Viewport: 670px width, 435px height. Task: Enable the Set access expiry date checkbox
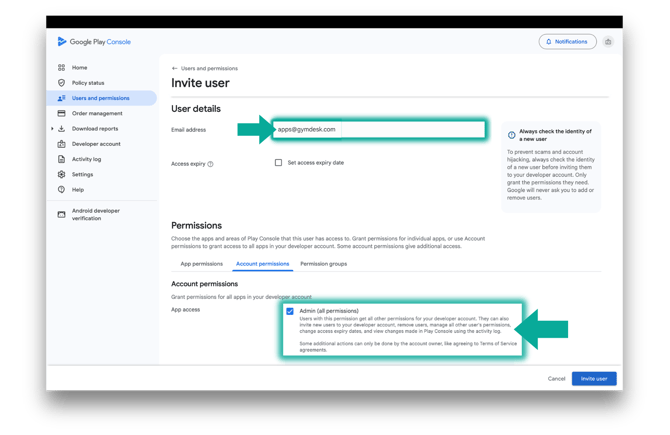coord(278,162)
